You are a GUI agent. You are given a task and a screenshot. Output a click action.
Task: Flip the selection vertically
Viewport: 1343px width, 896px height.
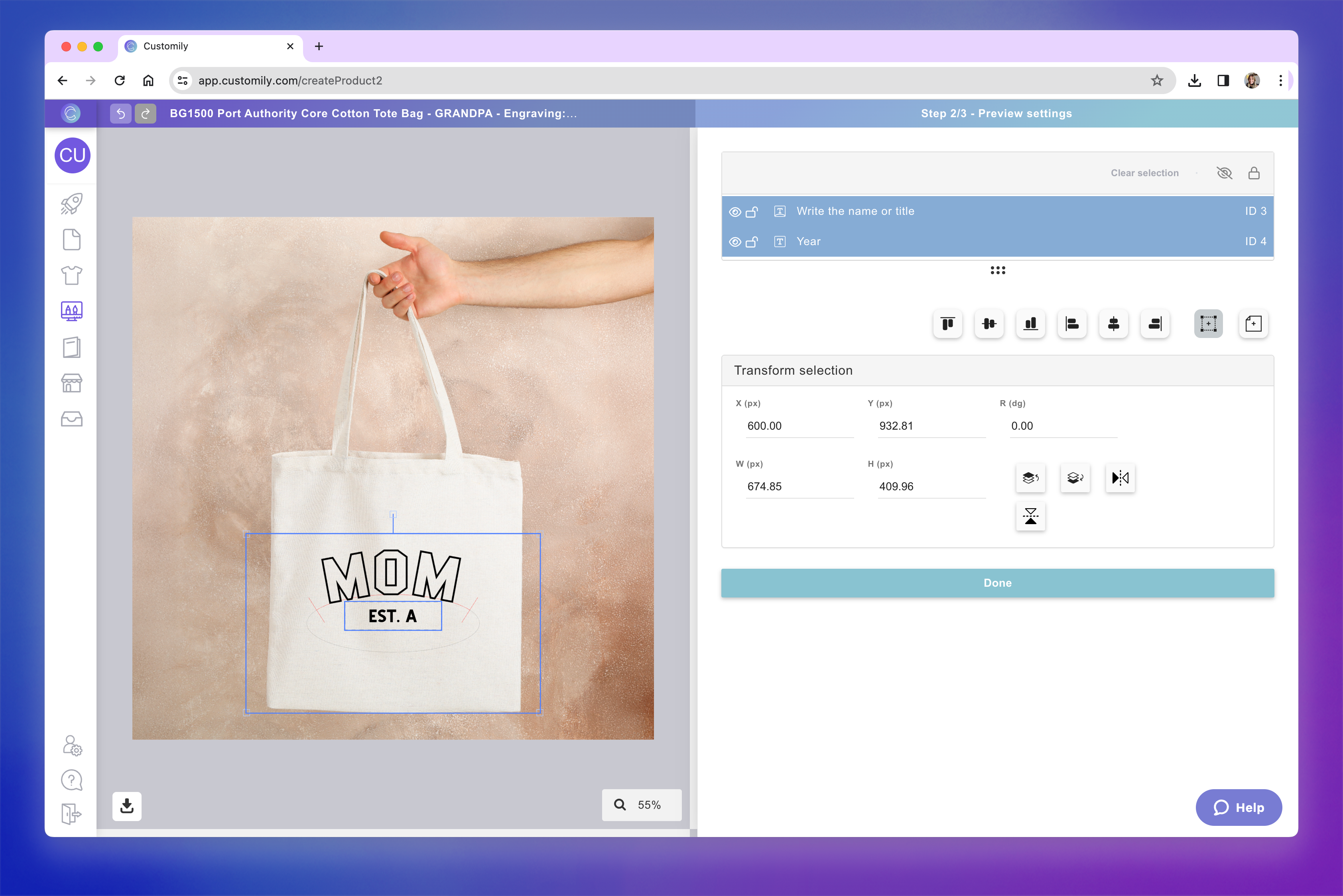1030,516
